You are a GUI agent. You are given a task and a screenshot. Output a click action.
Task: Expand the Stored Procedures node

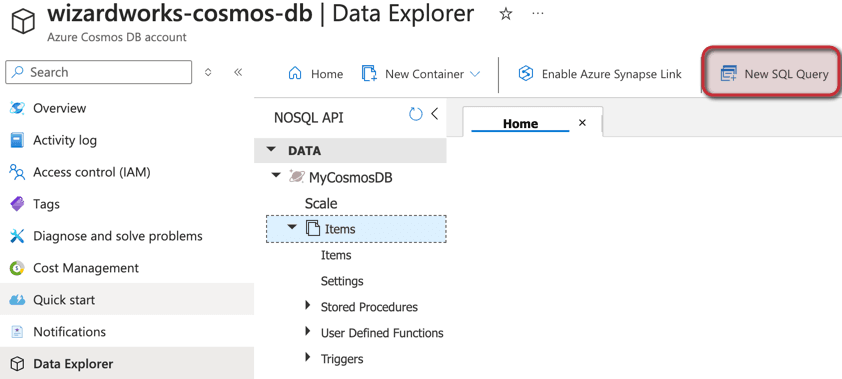point(308,305)
